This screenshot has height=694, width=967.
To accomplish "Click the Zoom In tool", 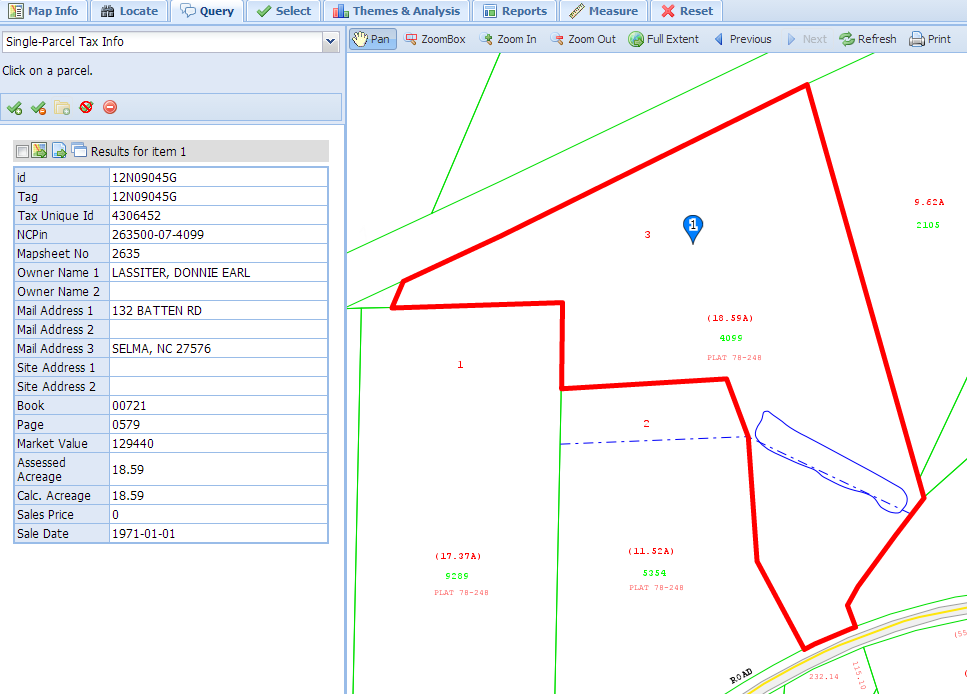I will (507, 39).
